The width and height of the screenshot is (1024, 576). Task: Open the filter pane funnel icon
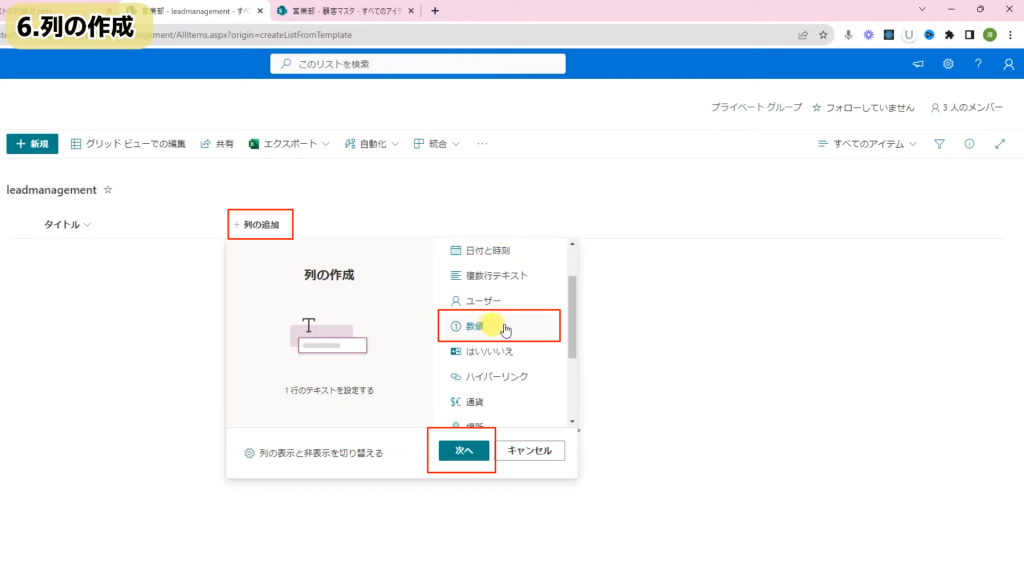(939, 144)
